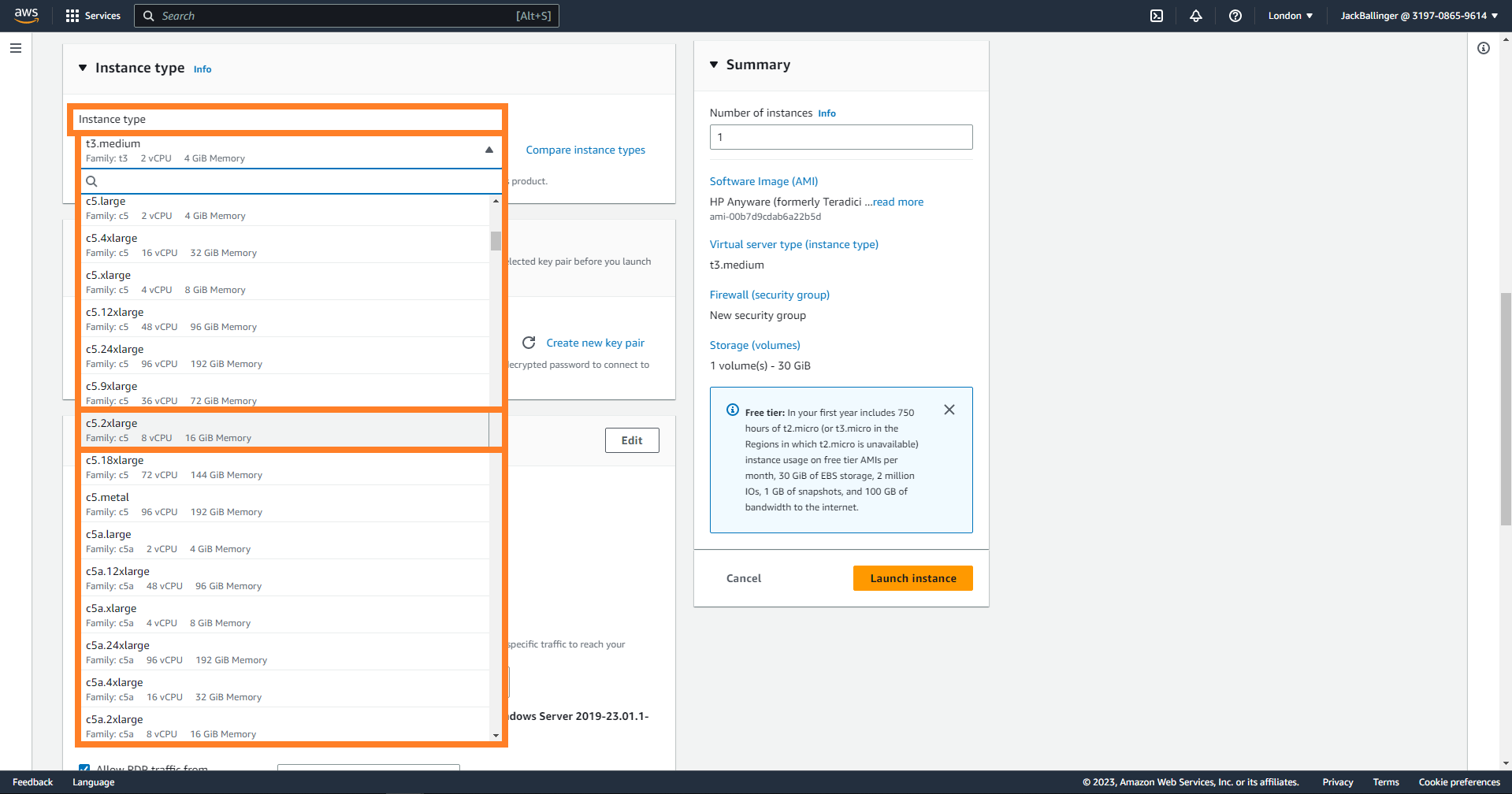Open the info panel icon at right edge
This screenshot has height=794, width=1512.
click(1484, 48)
